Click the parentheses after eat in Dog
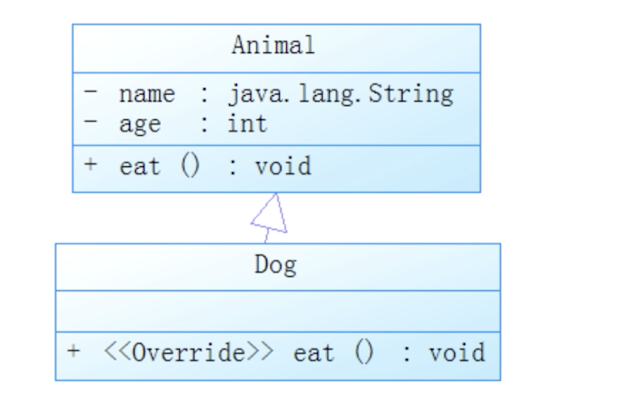The image size is (640, 409). [x=364, y=353]
